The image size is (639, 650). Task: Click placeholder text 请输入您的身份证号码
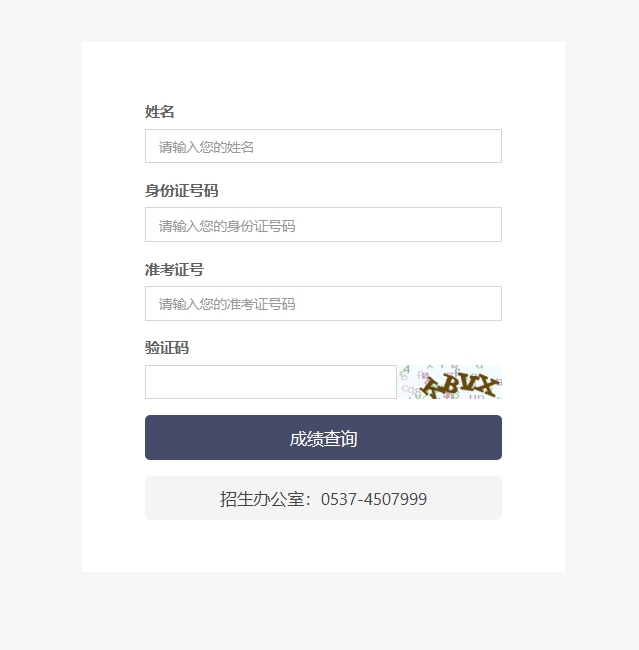227,226
